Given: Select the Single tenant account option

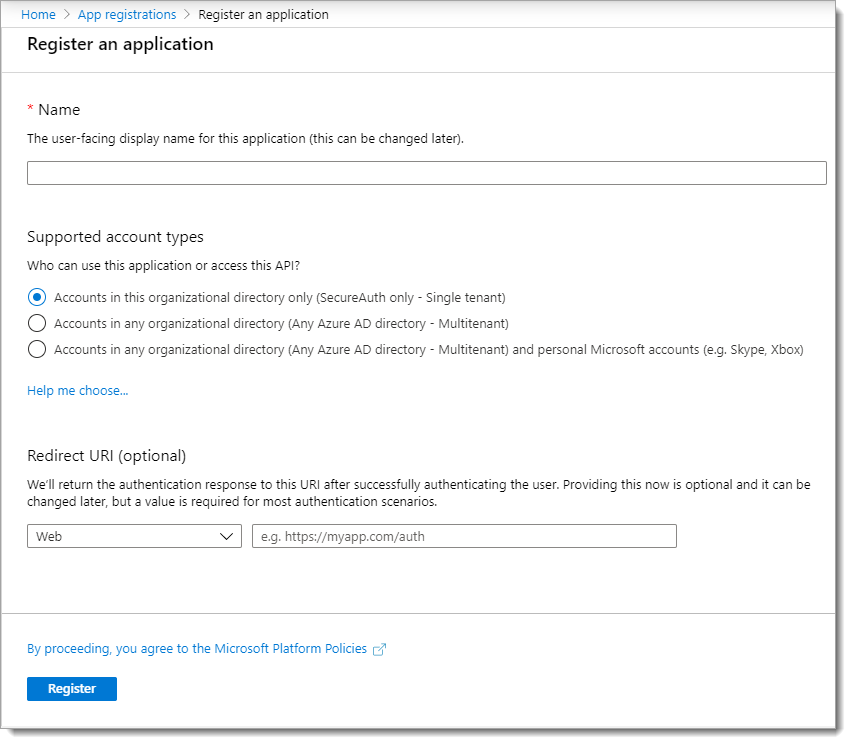Looking at the screenshot, I should (37, 297).
